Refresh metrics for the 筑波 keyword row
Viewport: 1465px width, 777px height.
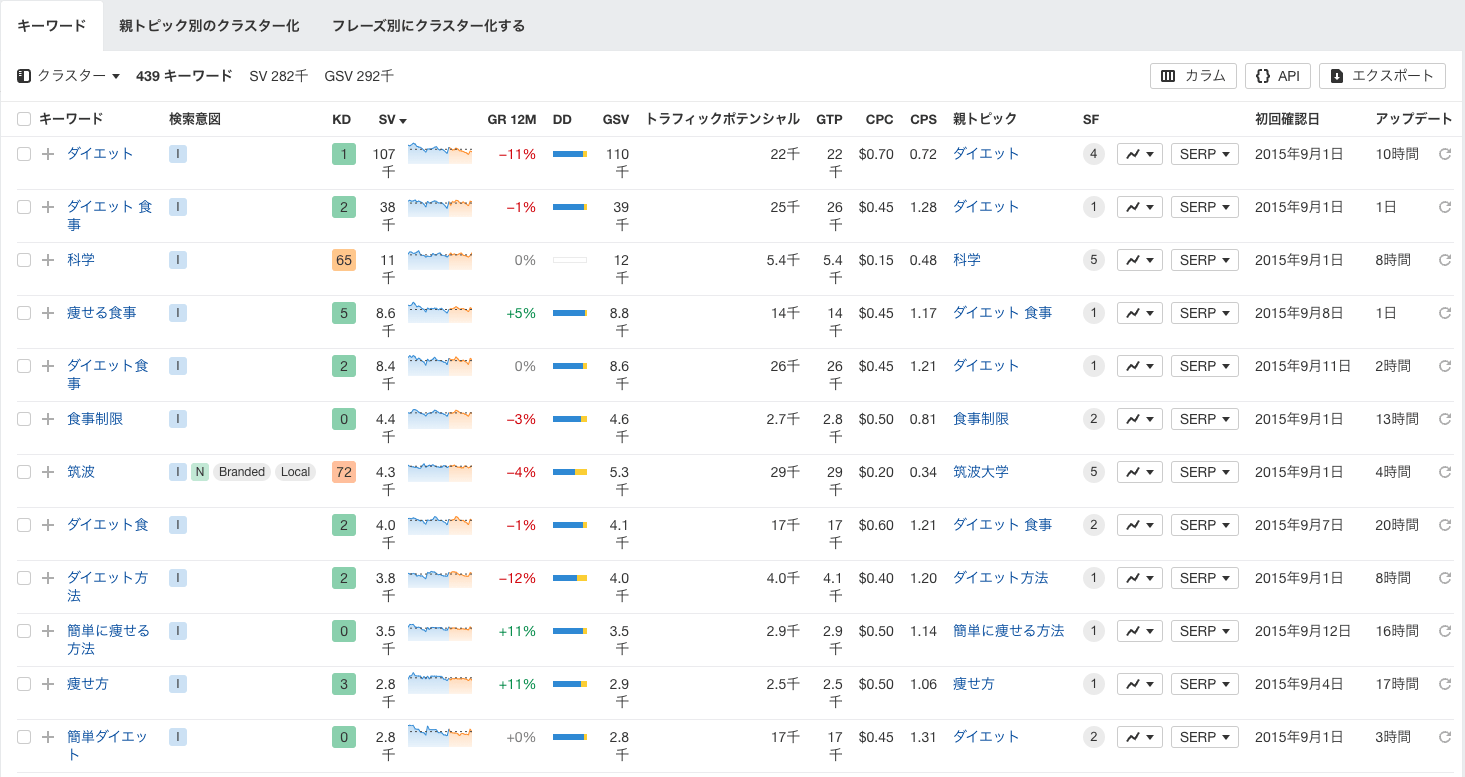[x=1444, y=471]
